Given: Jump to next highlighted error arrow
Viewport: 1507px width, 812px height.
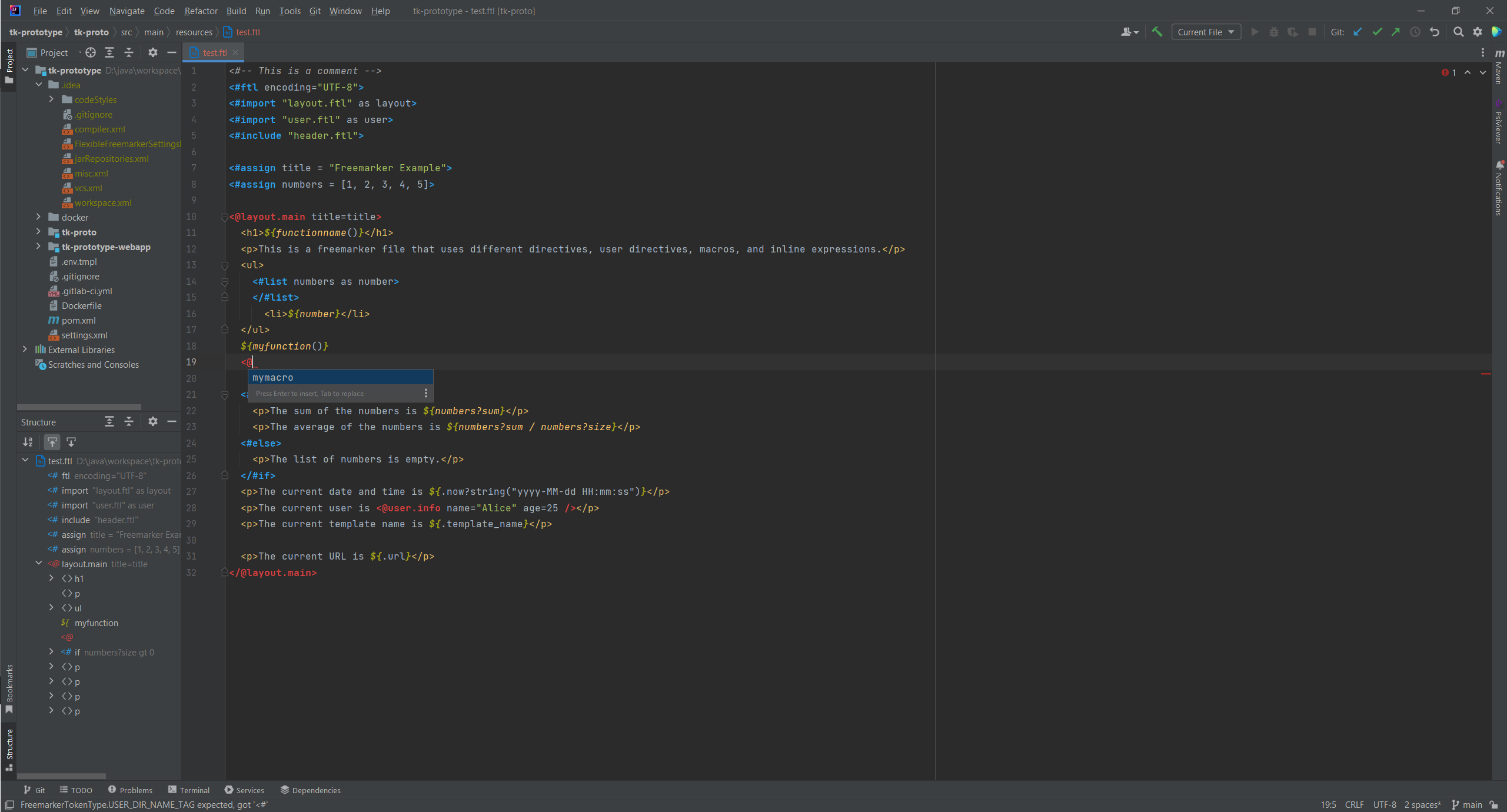Looking at the screenshot, I should point(1483,72).
